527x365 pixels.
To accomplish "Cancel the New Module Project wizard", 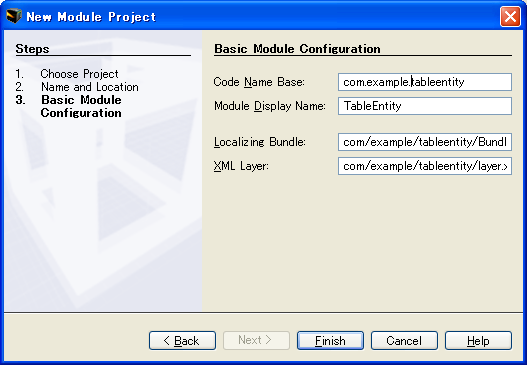I will 404,340.
